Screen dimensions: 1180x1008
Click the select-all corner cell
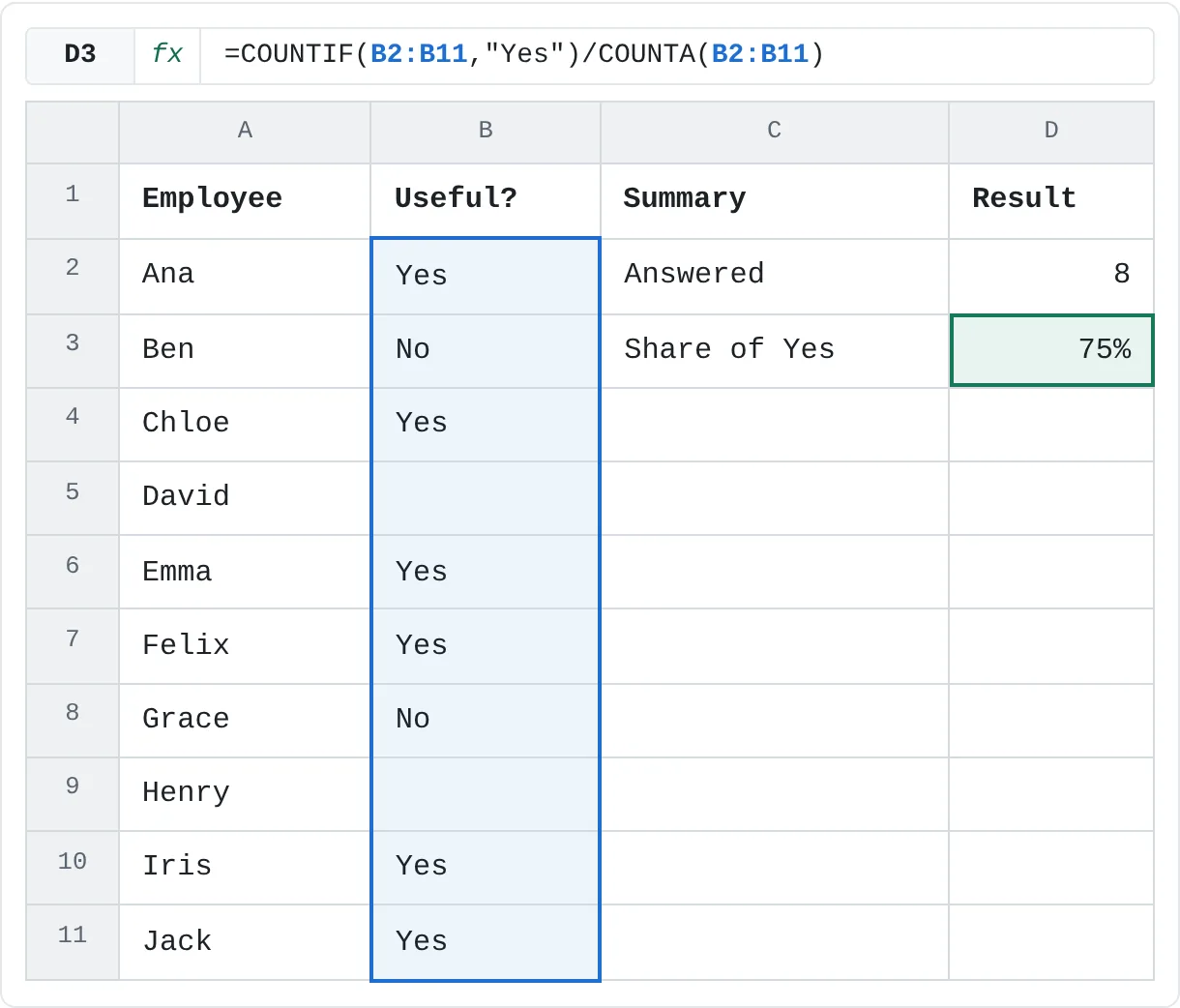point(73,133)
